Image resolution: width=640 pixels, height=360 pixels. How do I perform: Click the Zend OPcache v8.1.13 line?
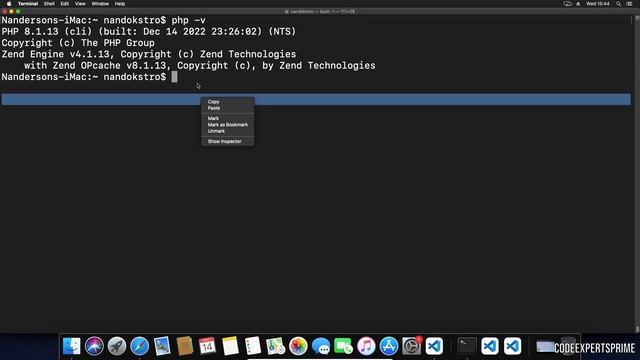200,66
